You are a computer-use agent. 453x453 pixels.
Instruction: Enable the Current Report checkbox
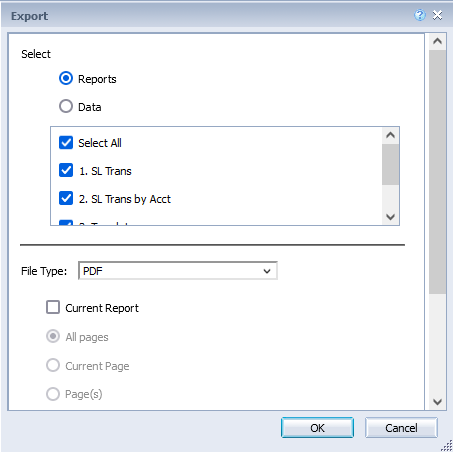(53, 307)
